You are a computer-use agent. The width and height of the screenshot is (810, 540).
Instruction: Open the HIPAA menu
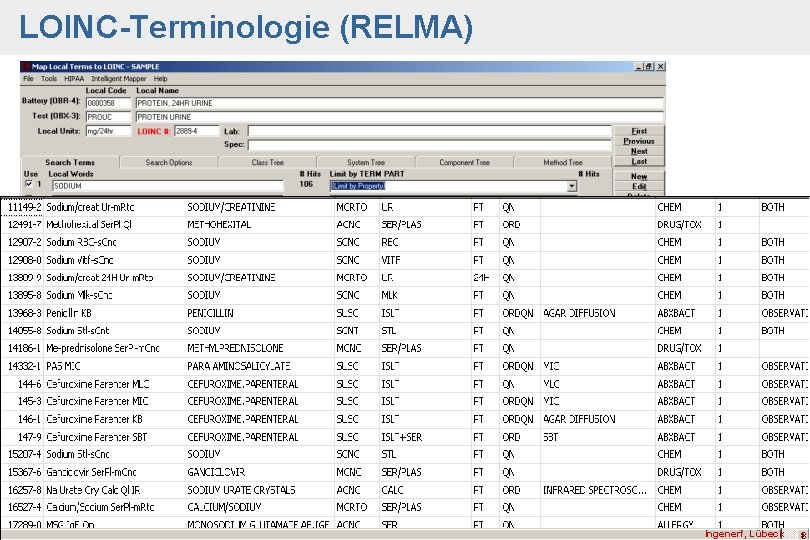[74, 79]
